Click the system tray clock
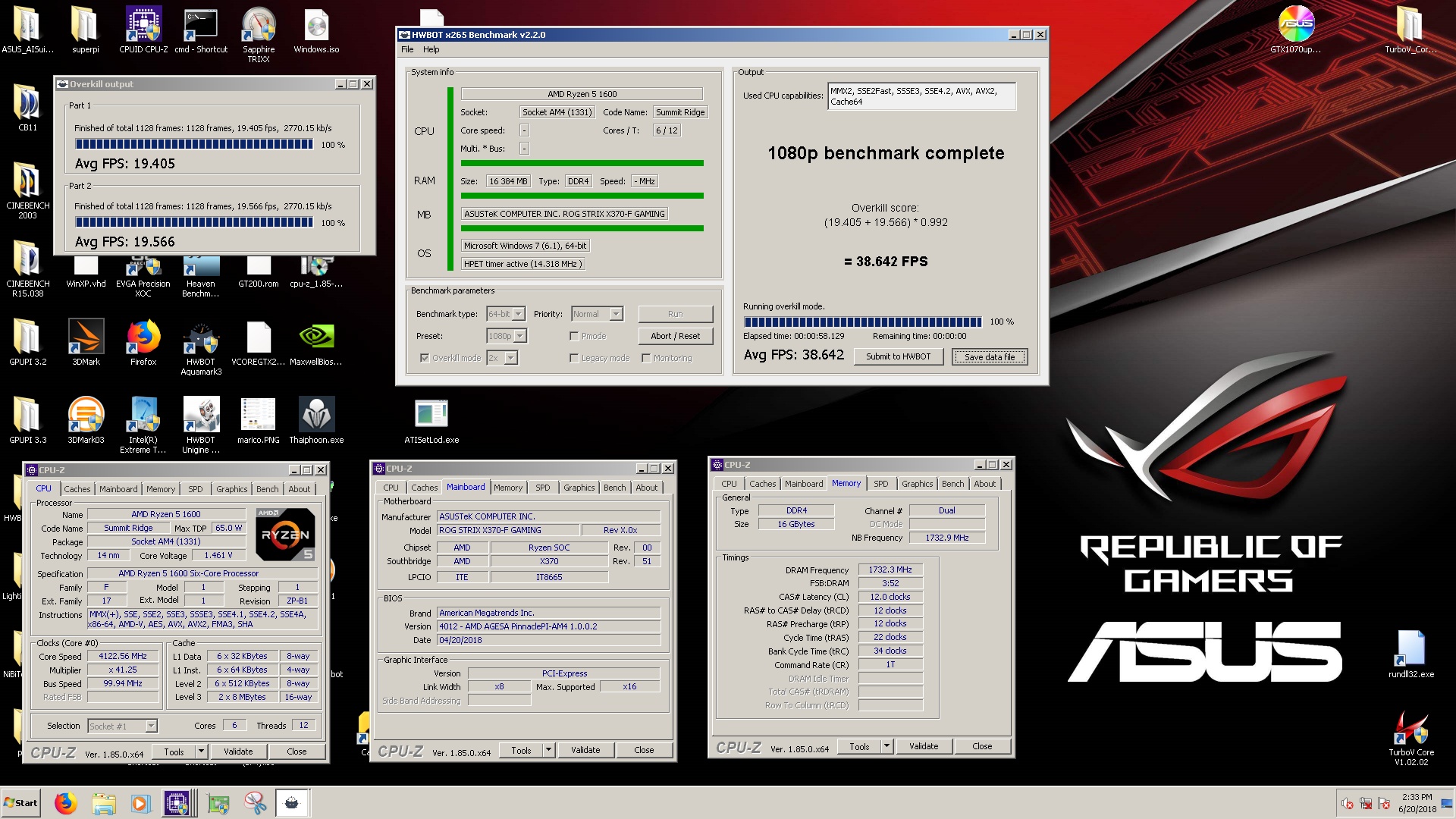The height and width of the screenshot is (819, 1456). pos(1417,803)
